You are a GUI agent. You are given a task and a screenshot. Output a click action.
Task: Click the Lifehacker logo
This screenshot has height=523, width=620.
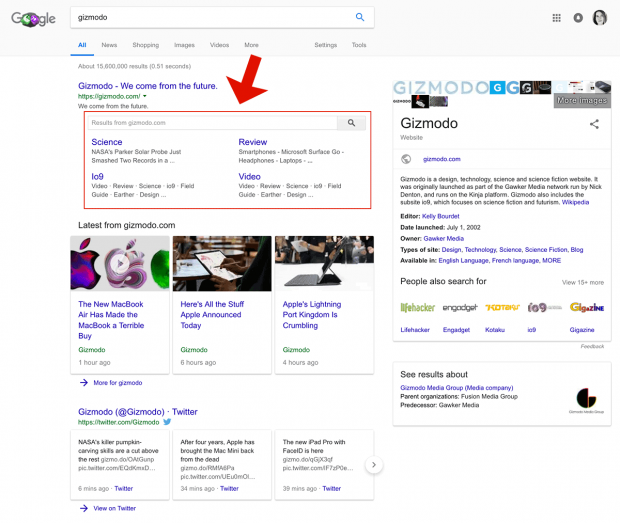pos(418,308)
